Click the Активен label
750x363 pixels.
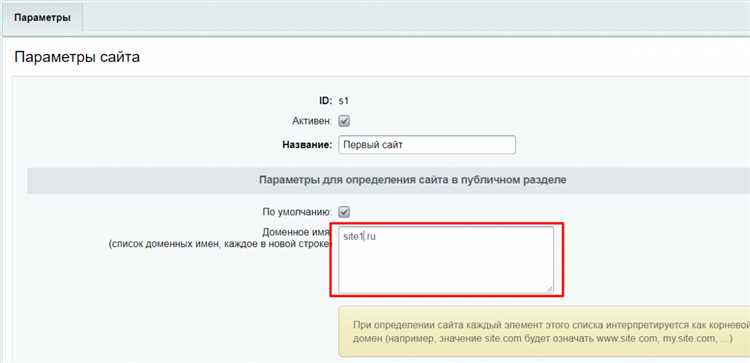tap(311, 121)
